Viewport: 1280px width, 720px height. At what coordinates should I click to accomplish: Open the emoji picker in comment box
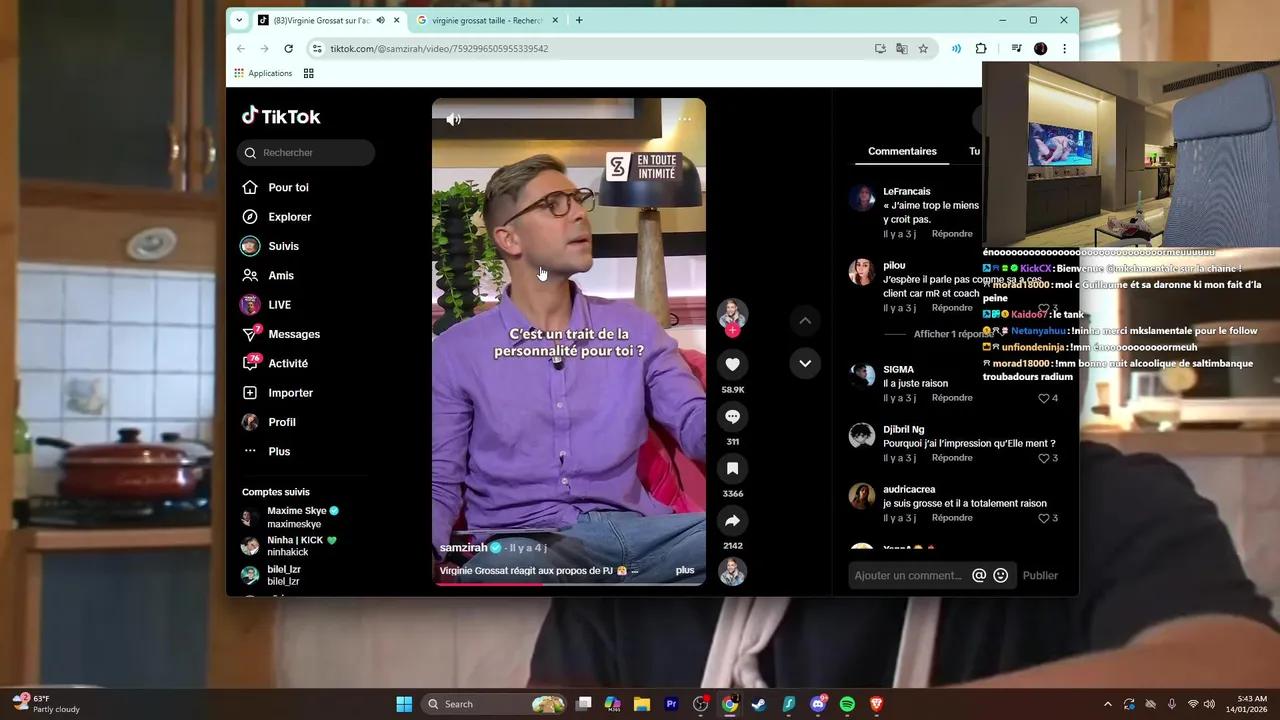1000,575
